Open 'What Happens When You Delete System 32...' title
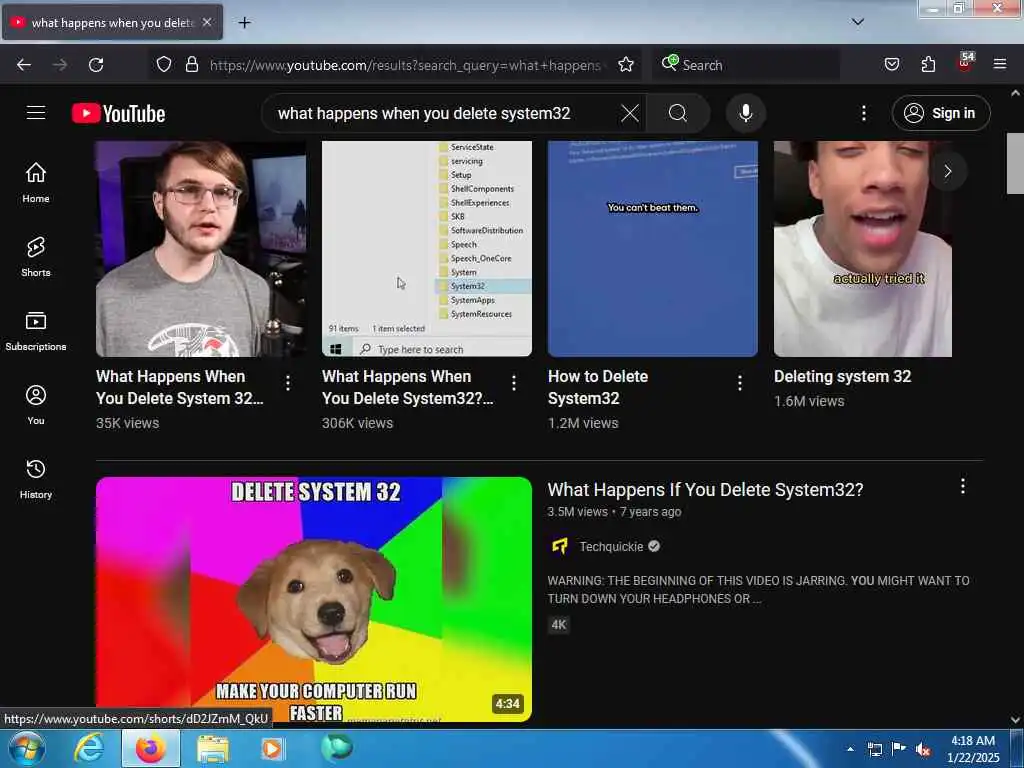The height and width of the screenshot is (768, 1024). tap(180, 387)
